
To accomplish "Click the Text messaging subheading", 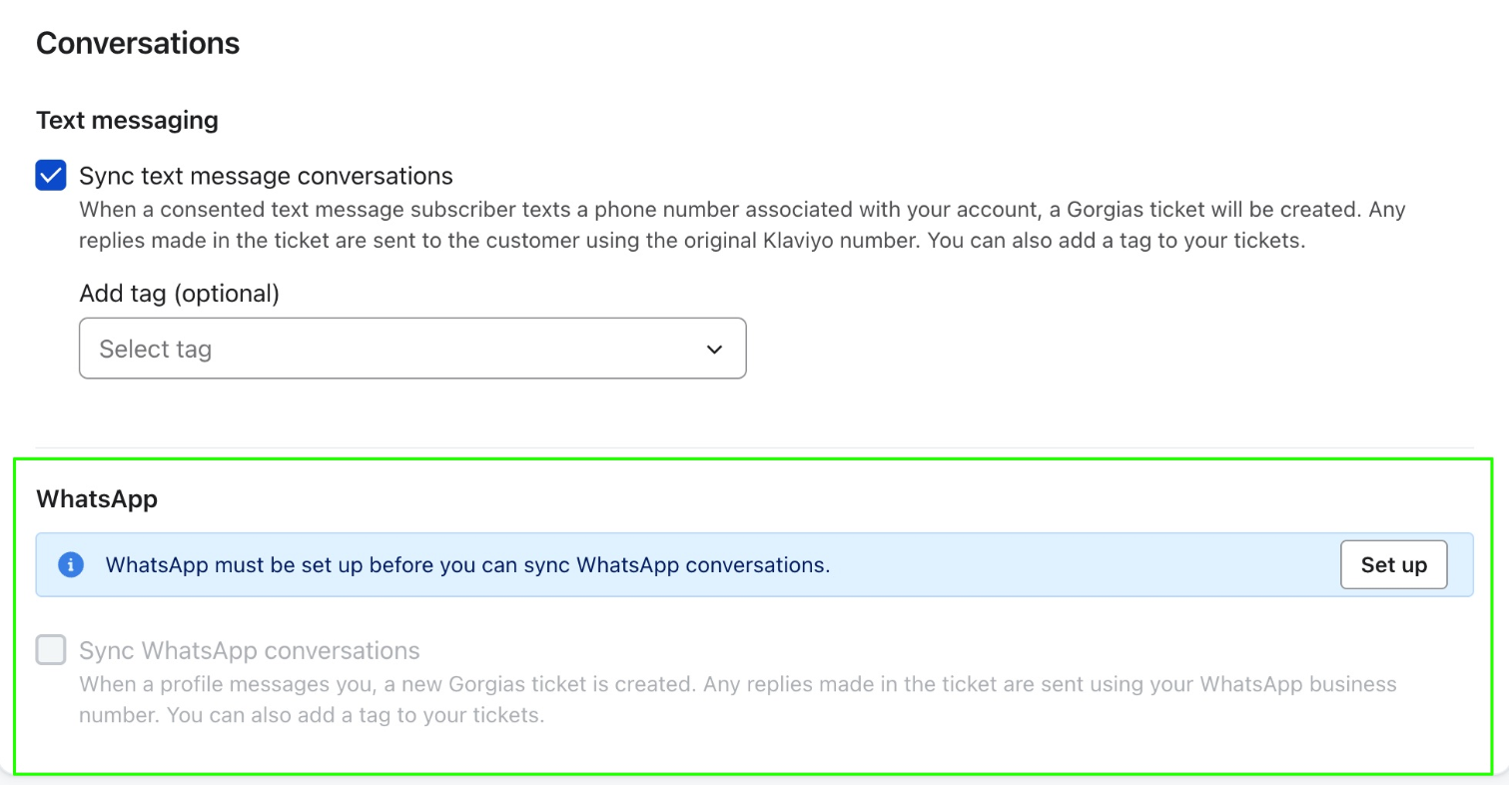I will [127, 121].
